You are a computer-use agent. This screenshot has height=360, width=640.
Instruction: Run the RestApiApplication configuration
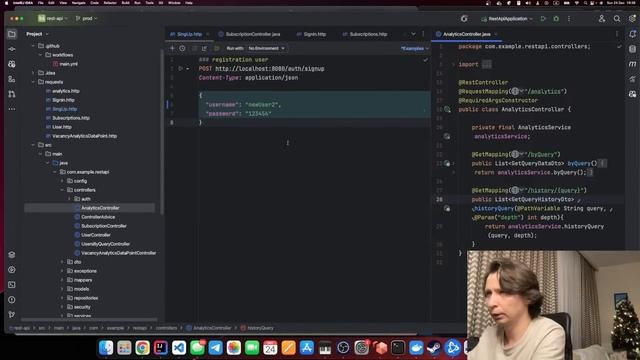click(543, 19)
